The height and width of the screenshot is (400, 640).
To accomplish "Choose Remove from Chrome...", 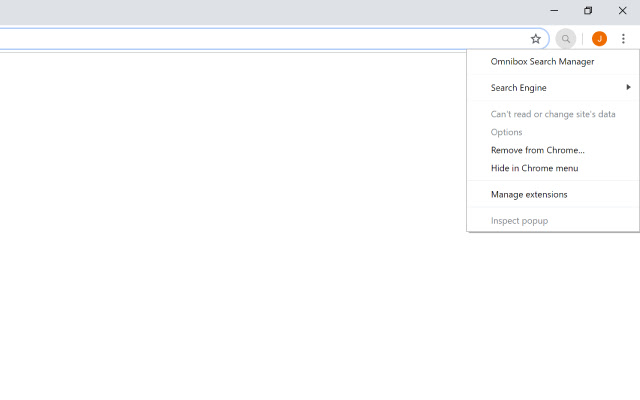I will coord(553,150).
